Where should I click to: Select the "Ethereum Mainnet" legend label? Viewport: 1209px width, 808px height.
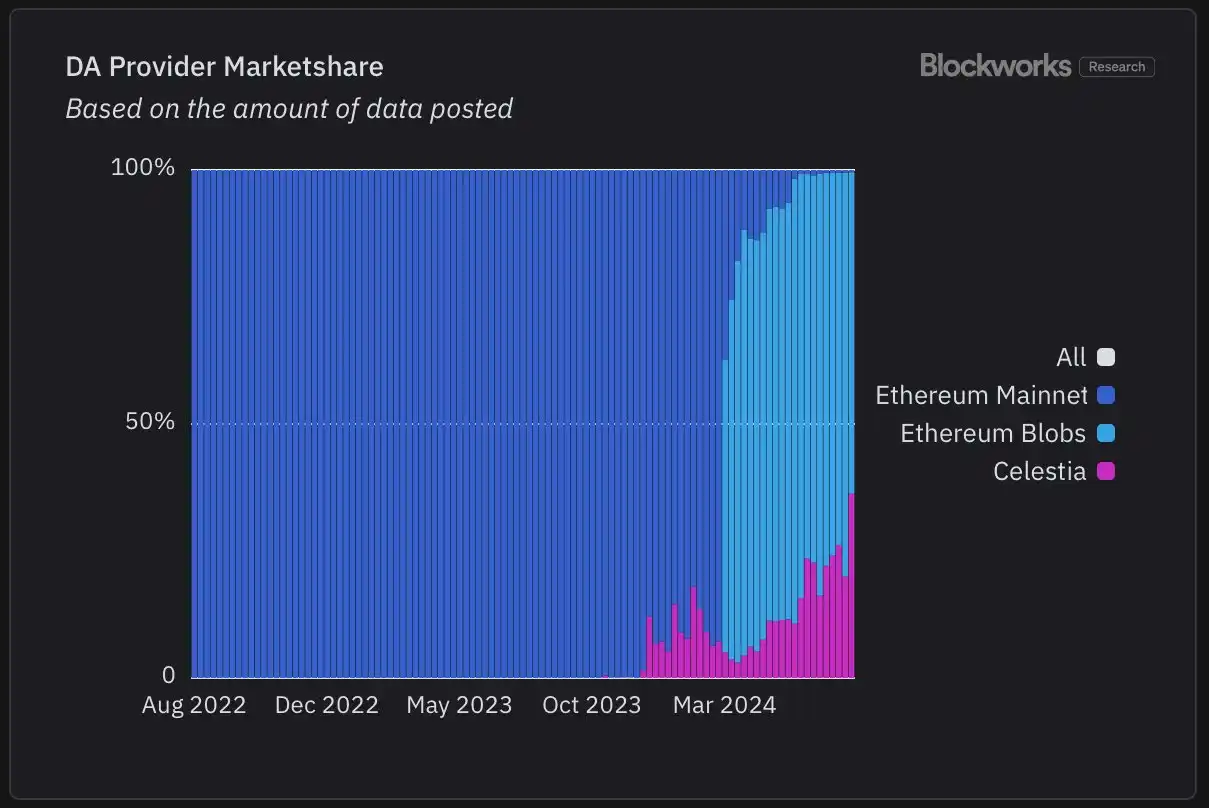tap(980, 395)
